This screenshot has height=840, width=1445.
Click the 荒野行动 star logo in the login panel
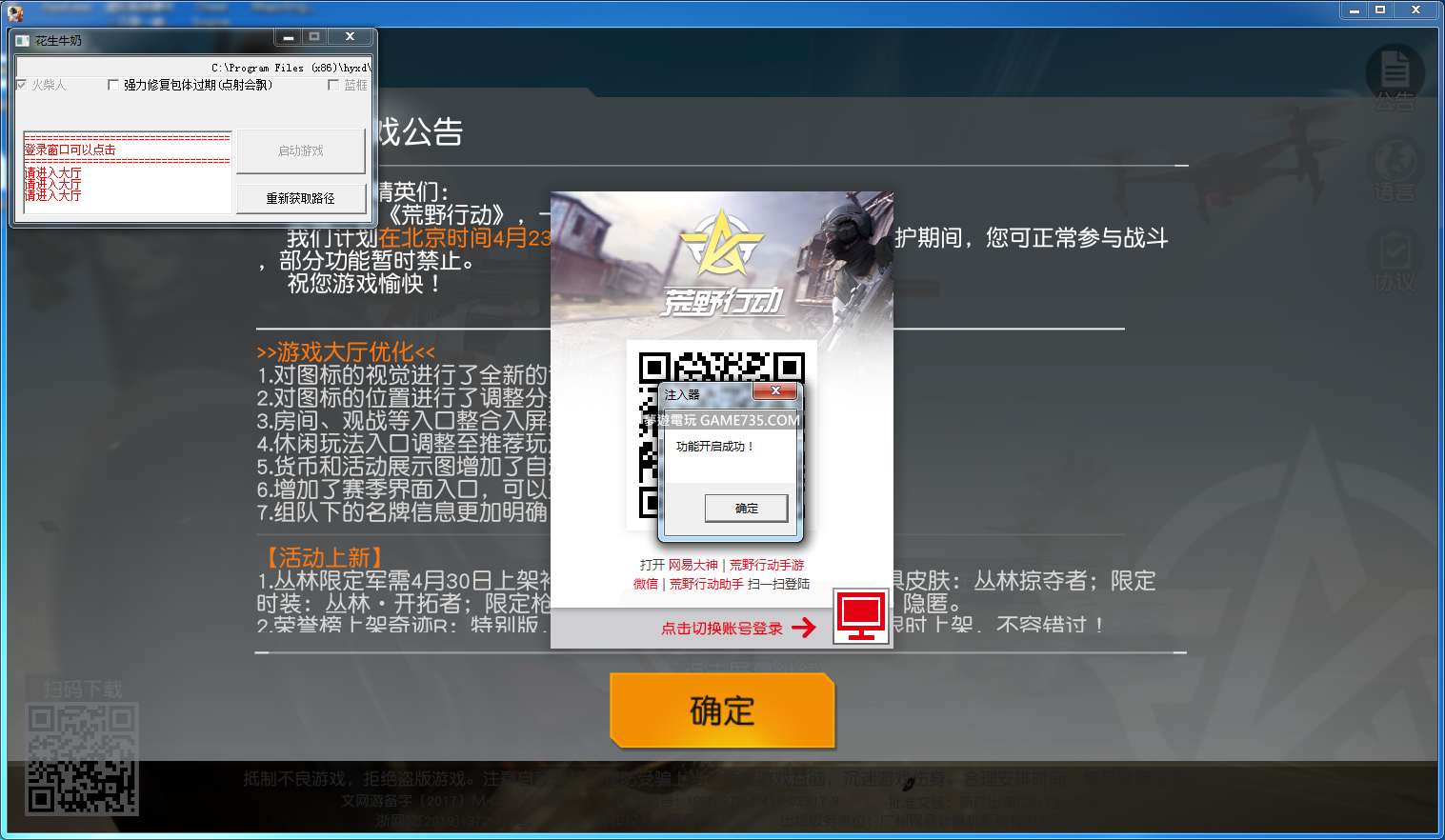pyautogui.click(x=721, y=244)
